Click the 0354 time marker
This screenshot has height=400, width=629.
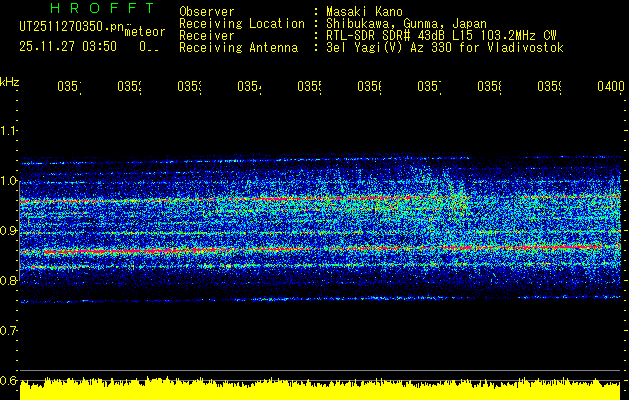point(249,87)
